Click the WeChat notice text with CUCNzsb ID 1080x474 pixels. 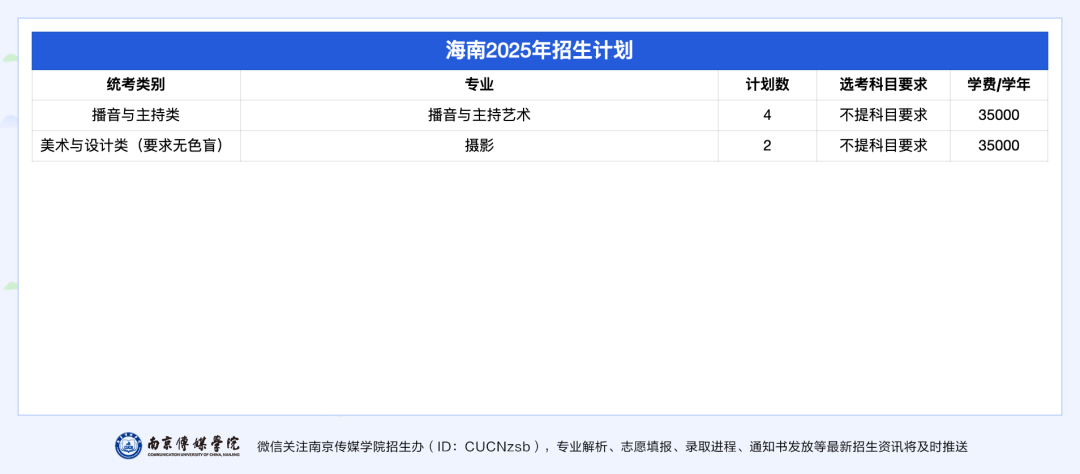tap(612, 446)
